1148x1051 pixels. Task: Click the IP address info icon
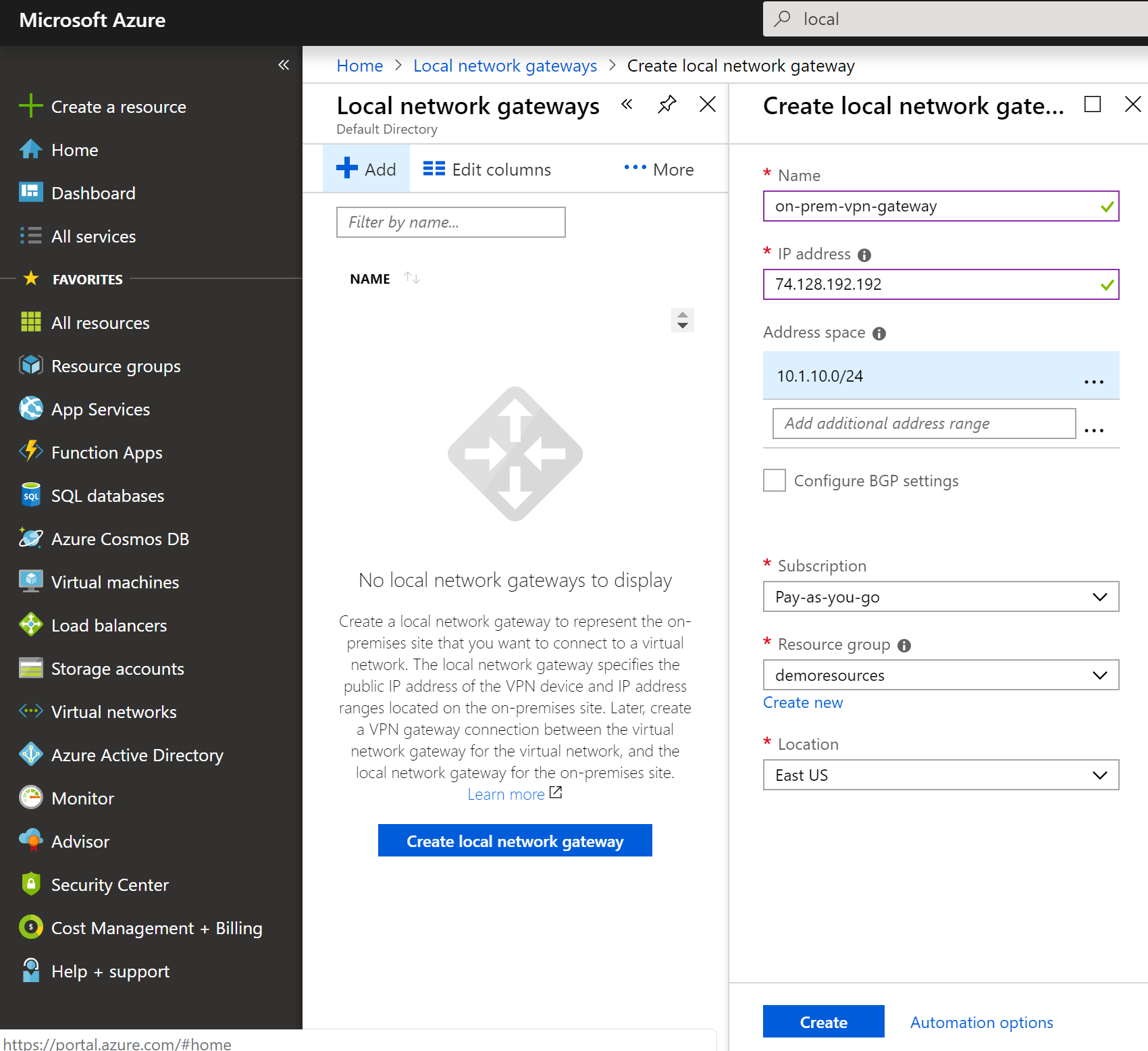coord(864,254)
